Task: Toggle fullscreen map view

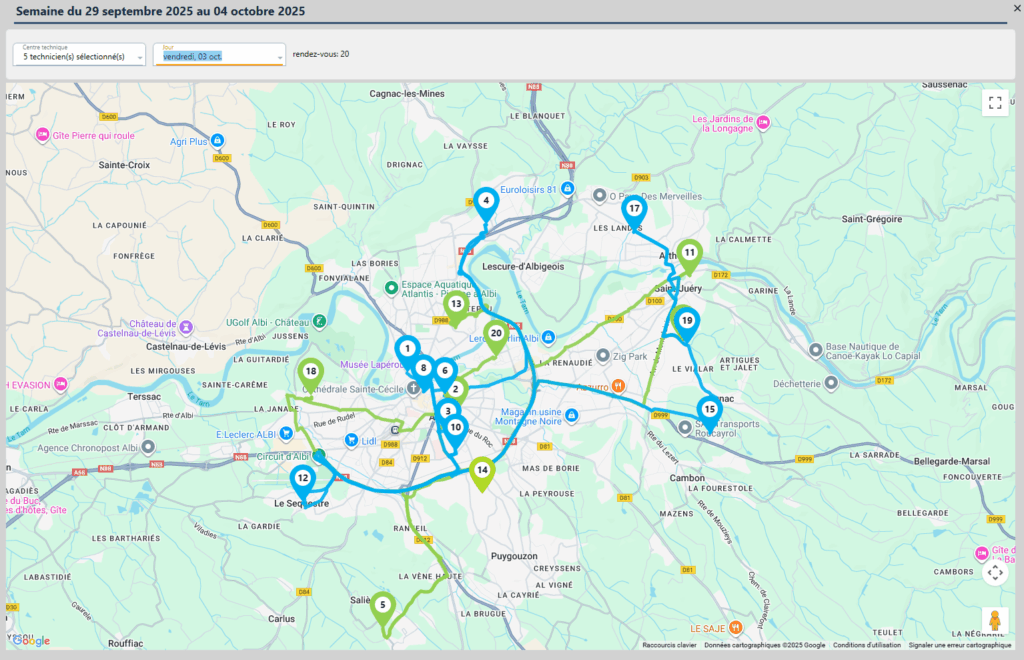Action: [994, 102]
